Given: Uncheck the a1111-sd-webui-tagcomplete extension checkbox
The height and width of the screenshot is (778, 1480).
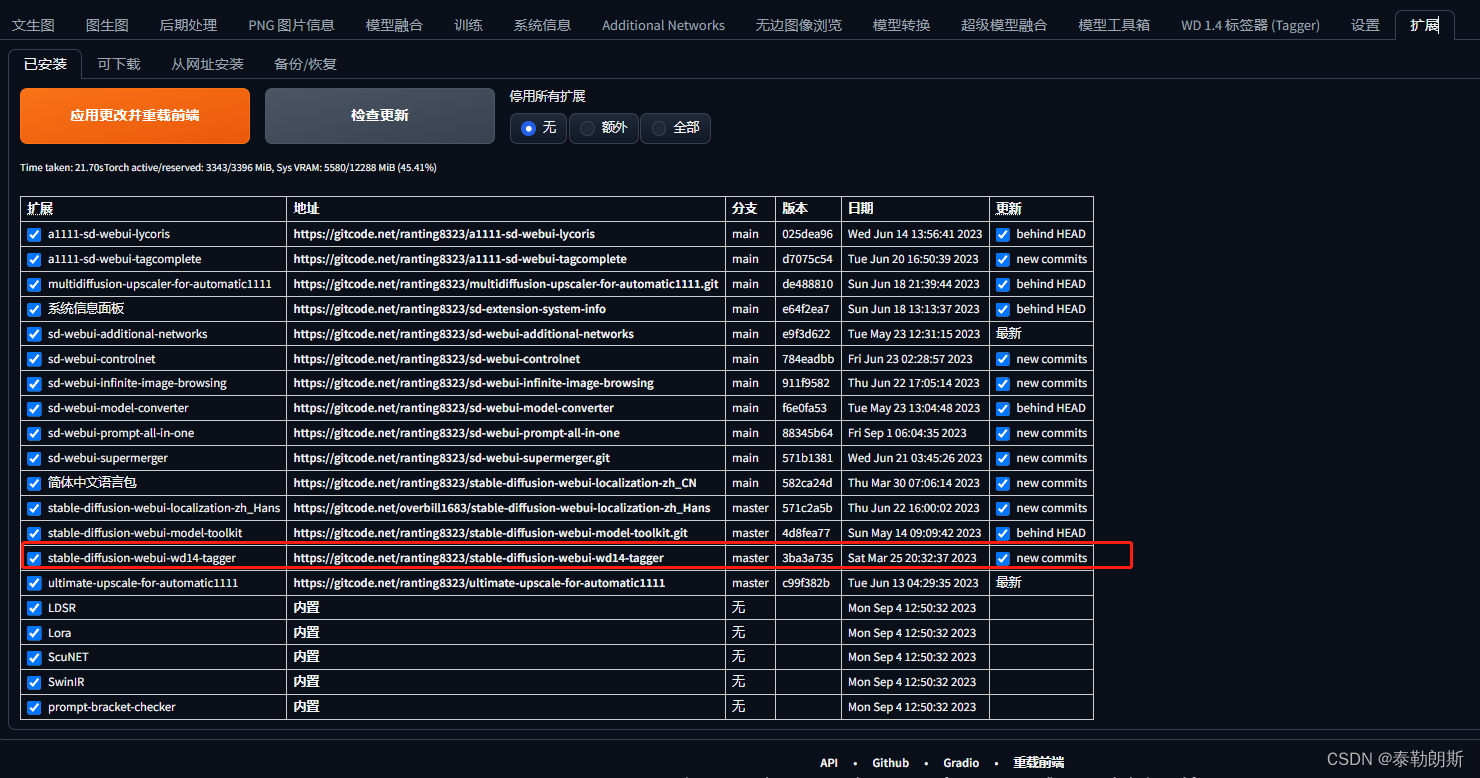Looking at the screenshot, I should click(x=35, y=259).
